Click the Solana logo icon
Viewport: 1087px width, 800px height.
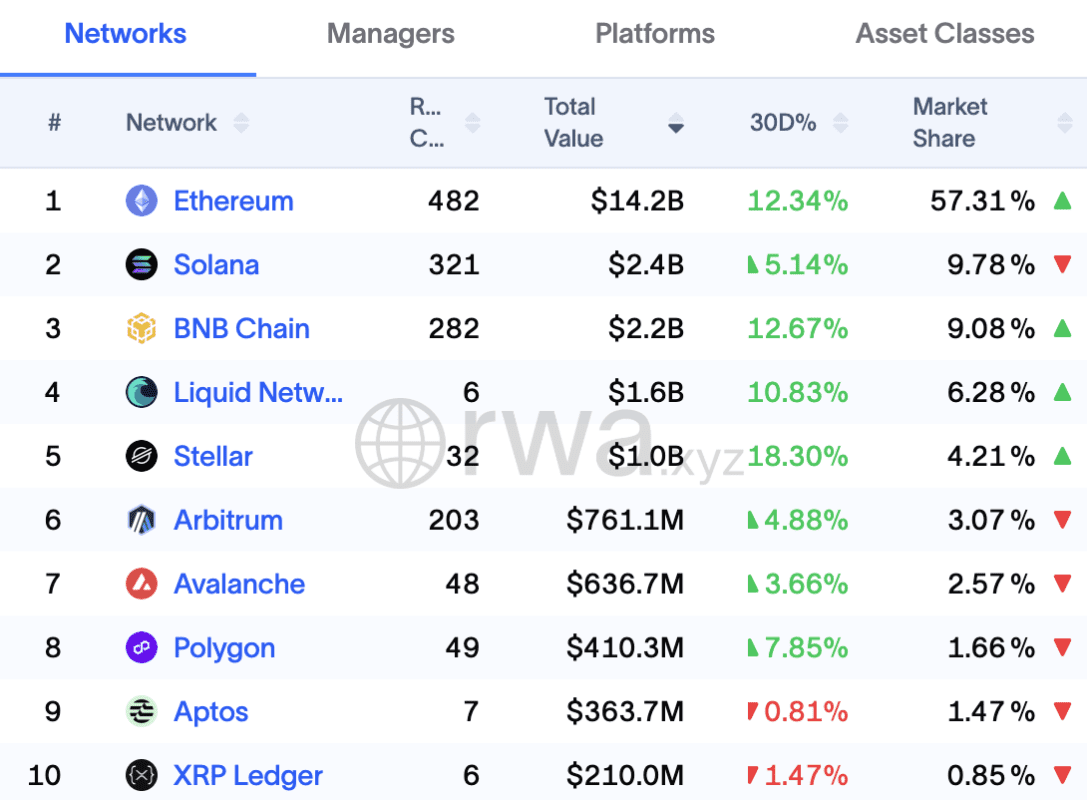click(142, 265)
